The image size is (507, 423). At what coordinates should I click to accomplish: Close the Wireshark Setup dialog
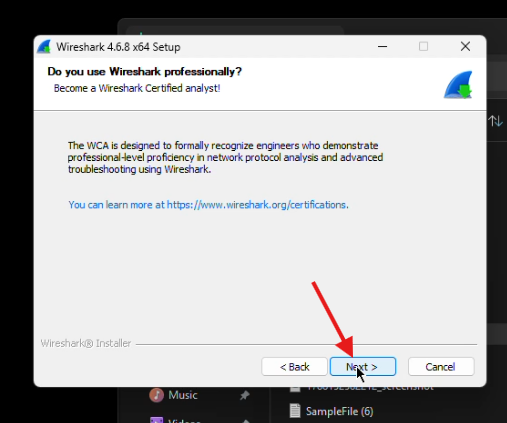pos(465,46)
